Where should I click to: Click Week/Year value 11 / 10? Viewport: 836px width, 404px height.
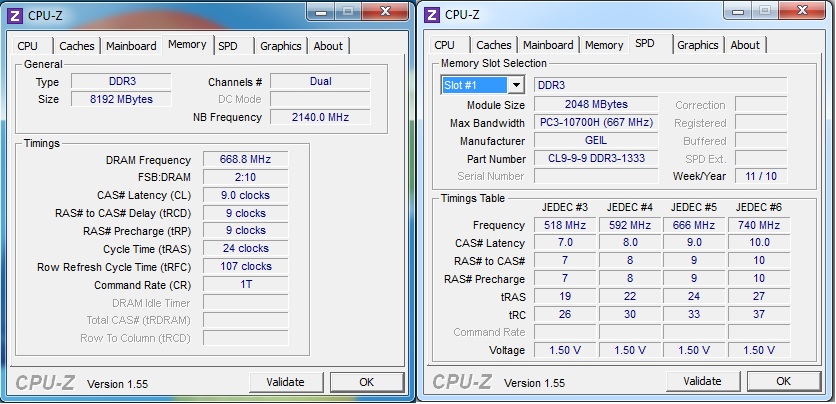[x=761, y=176]
